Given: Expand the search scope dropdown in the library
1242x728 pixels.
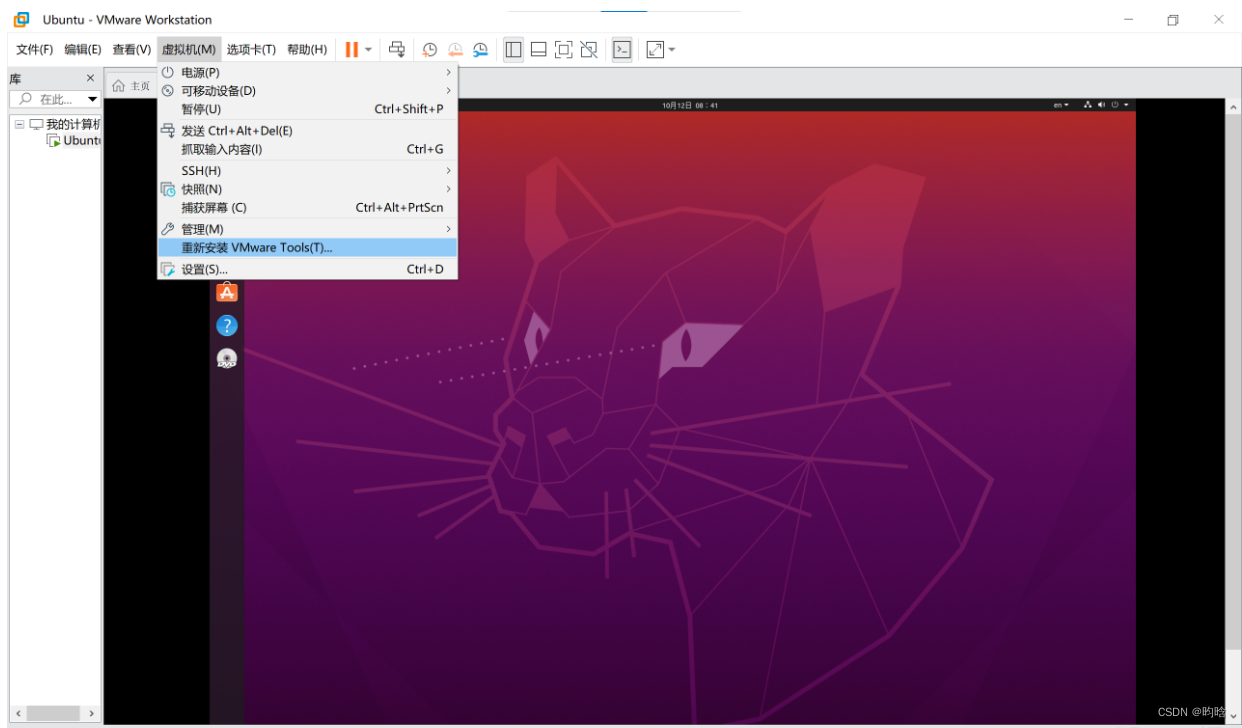Looking at the screenshot, I should click(x=91, y=99).
